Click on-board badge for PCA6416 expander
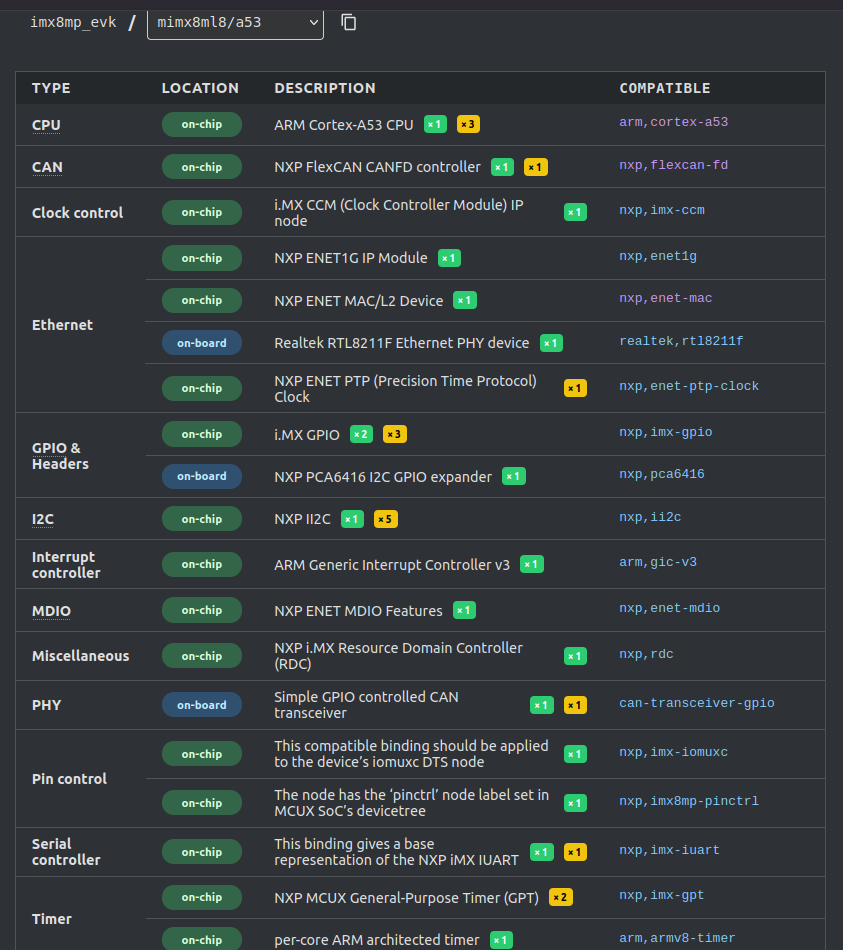Viewport: 843px width, 950px height. 202,476
